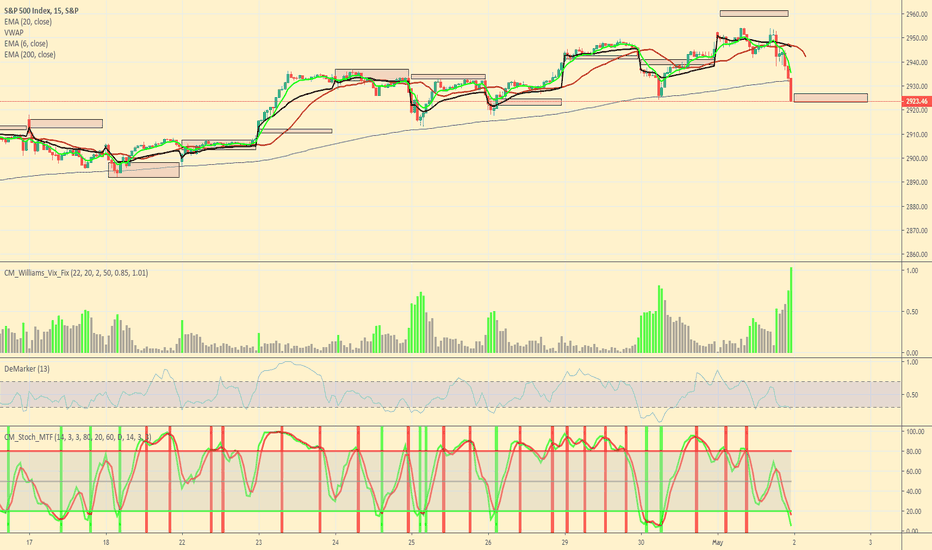The image size is (932, 550).
Task: Click the 40.00 label on Stoch axis
Action: coord(914,492)
